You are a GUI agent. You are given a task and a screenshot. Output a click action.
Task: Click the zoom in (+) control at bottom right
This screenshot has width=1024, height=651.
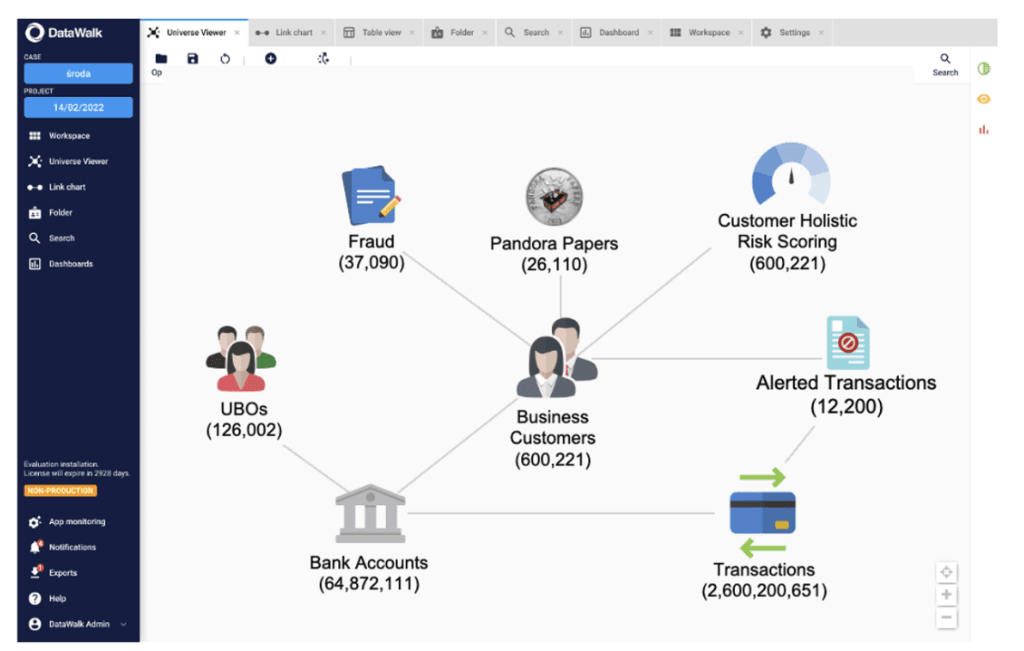946,594
